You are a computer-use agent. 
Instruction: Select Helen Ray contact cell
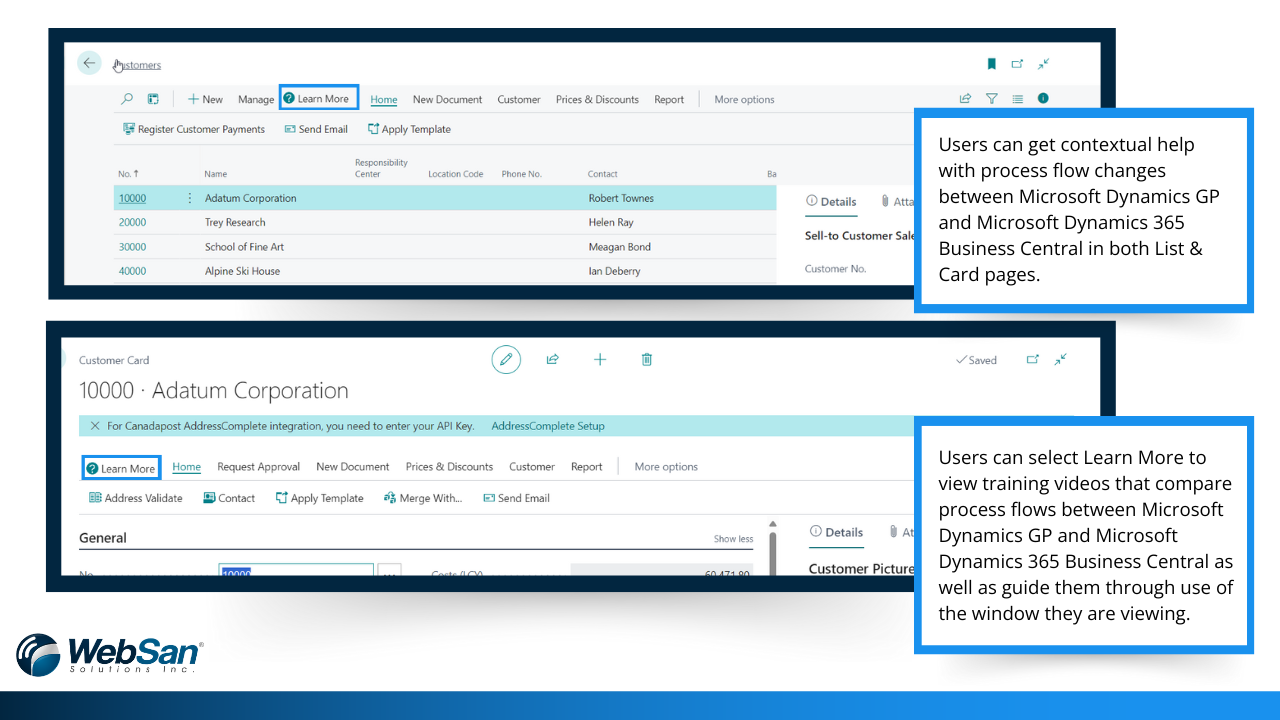click(x=610, y=222)
